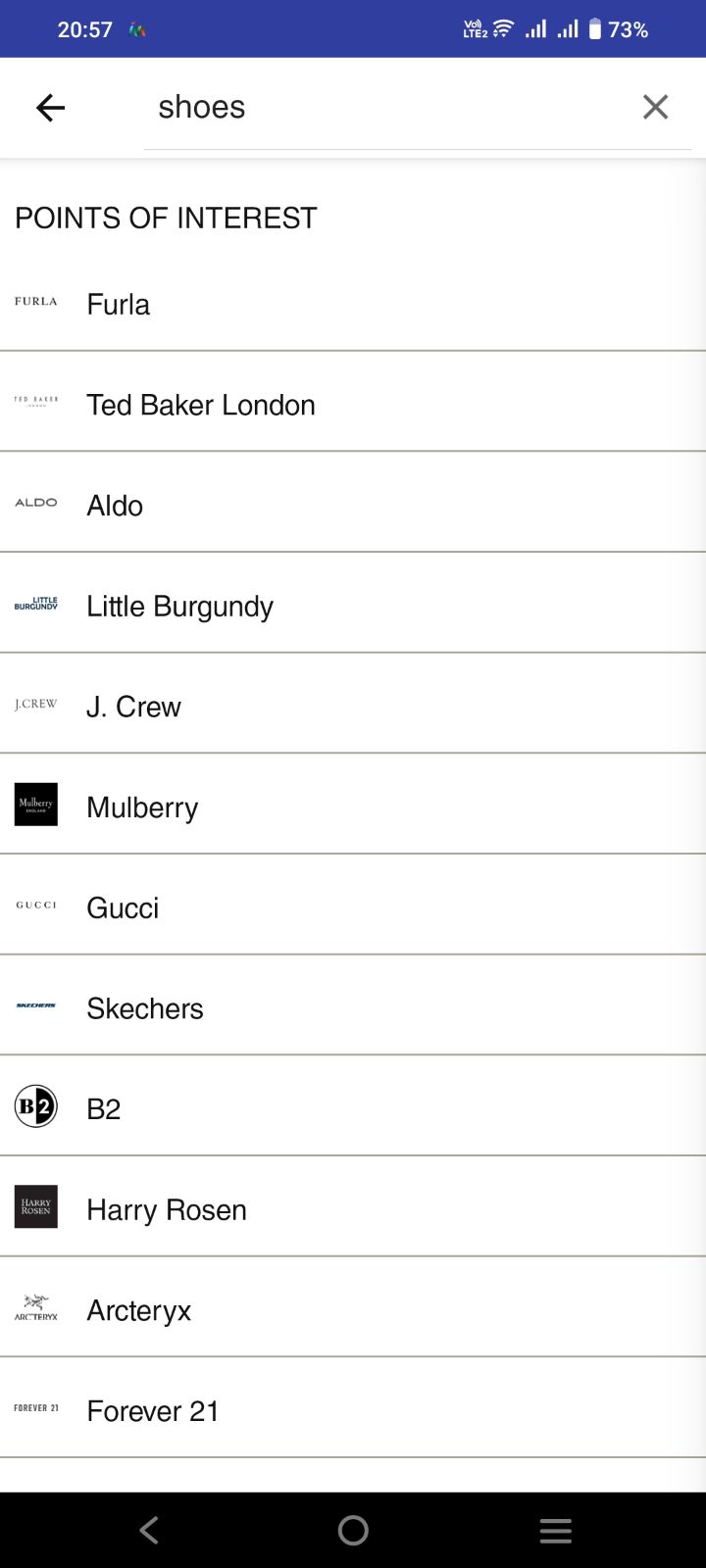Tap the Mulberry black logo thumbnail
706x1568 pixels.
coord(36,805)
